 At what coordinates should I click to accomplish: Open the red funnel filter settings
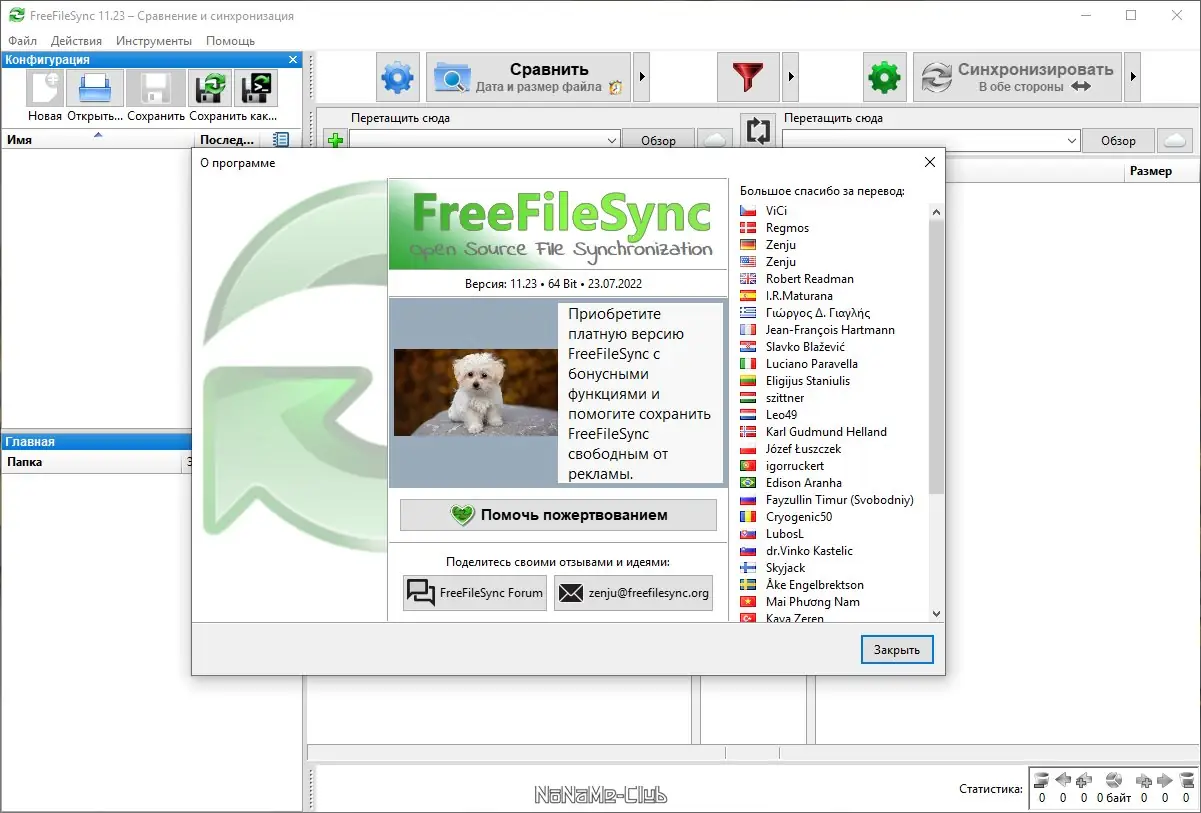pos(748,77)
